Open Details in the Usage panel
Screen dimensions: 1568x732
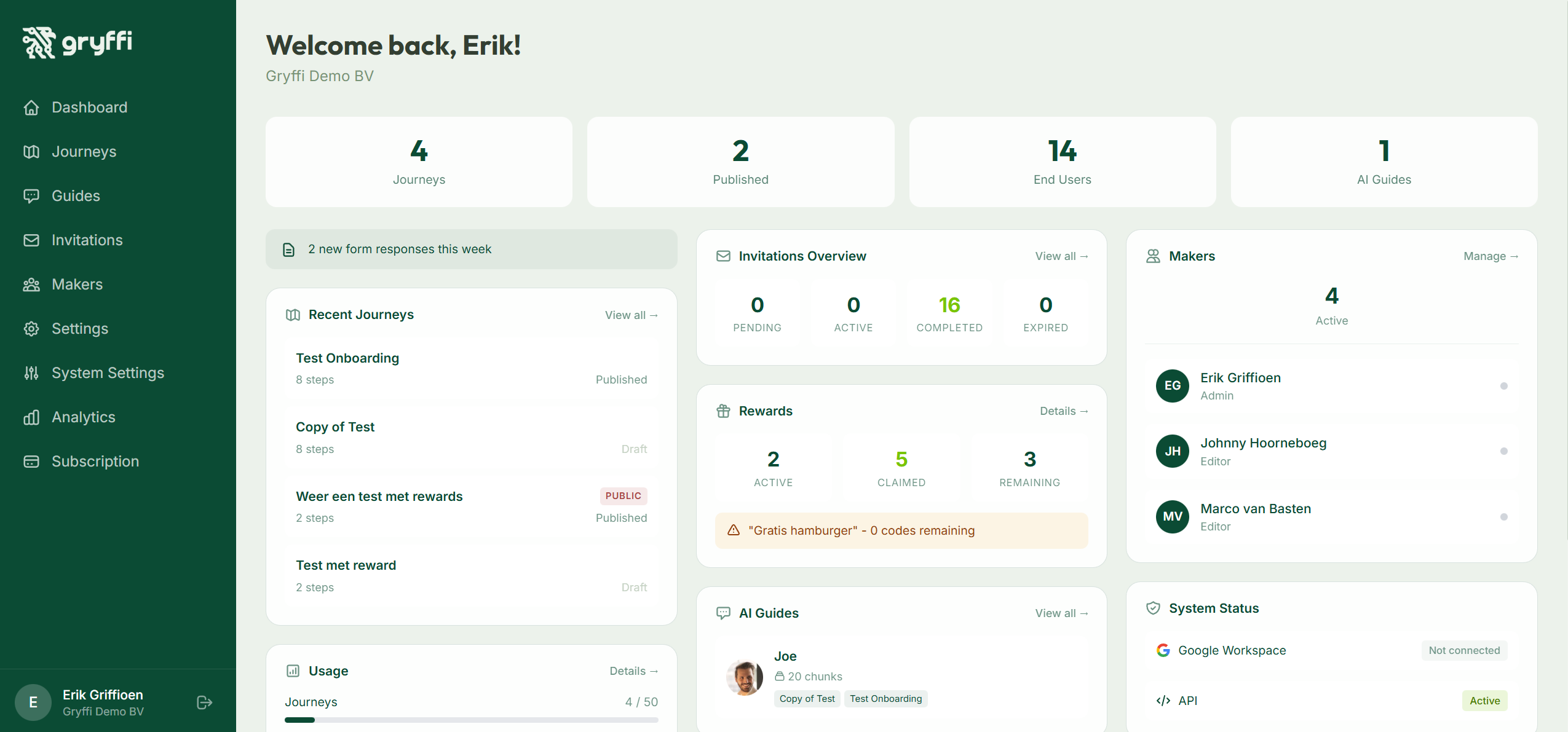tap(634, 671)
